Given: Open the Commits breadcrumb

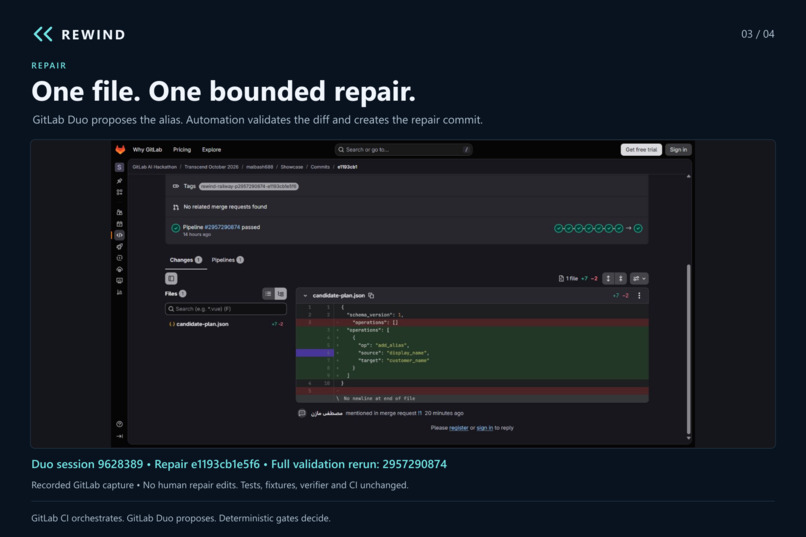Looking at the screenshot, I should 320,167.
